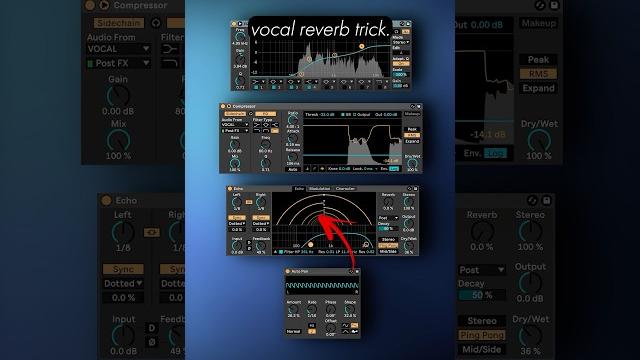Select Peak mode in enlarged right Compressor
Screen dimensions: 640x360
point(538,60)
